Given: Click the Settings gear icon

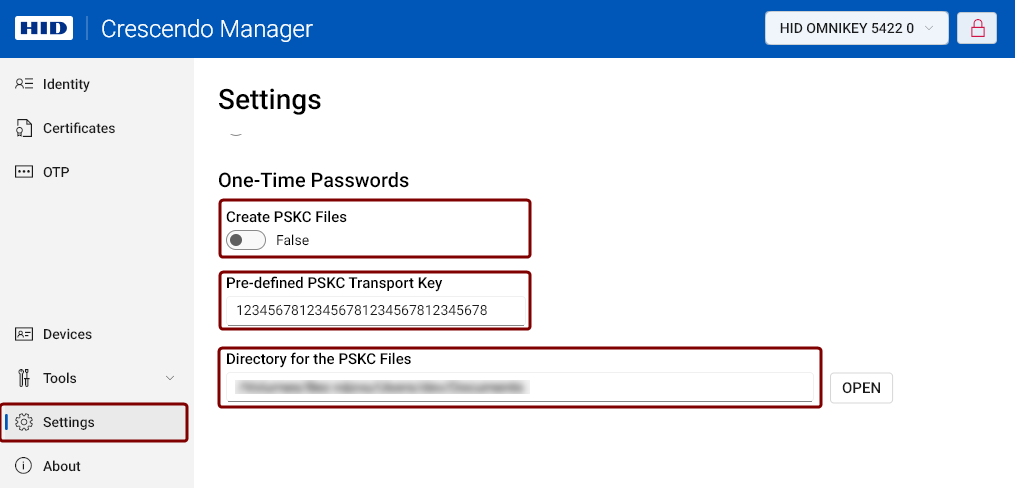Looking at the screenshot, I should point(24,422).
